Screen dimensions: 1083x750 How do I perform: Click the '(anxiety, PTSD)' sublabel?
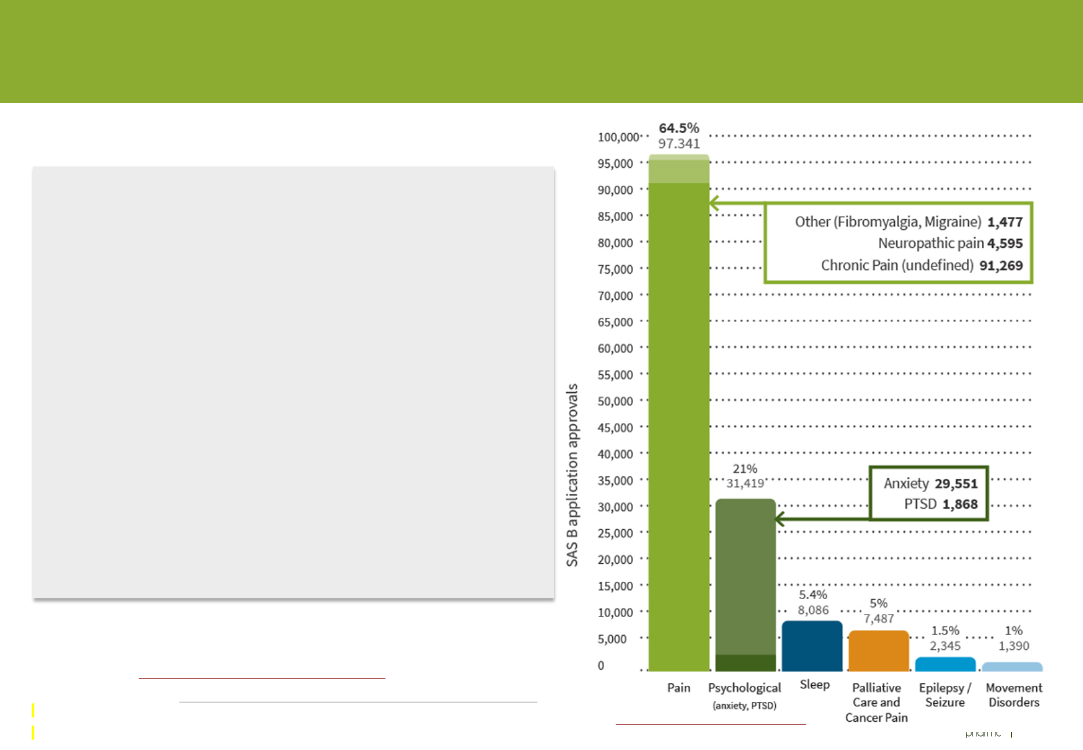745,705
